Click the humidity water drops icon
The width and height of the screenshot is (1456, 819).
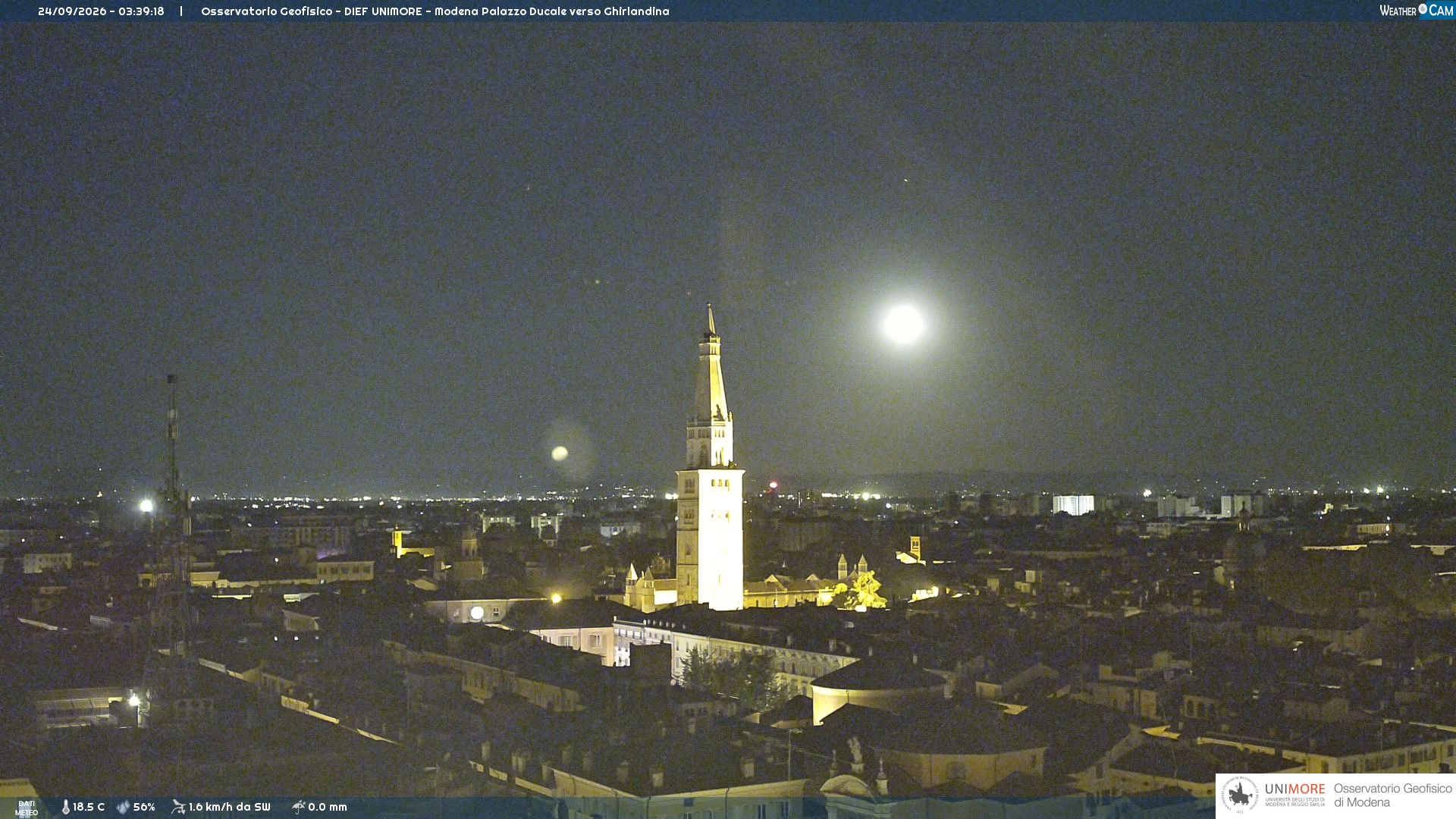point(123,807)
